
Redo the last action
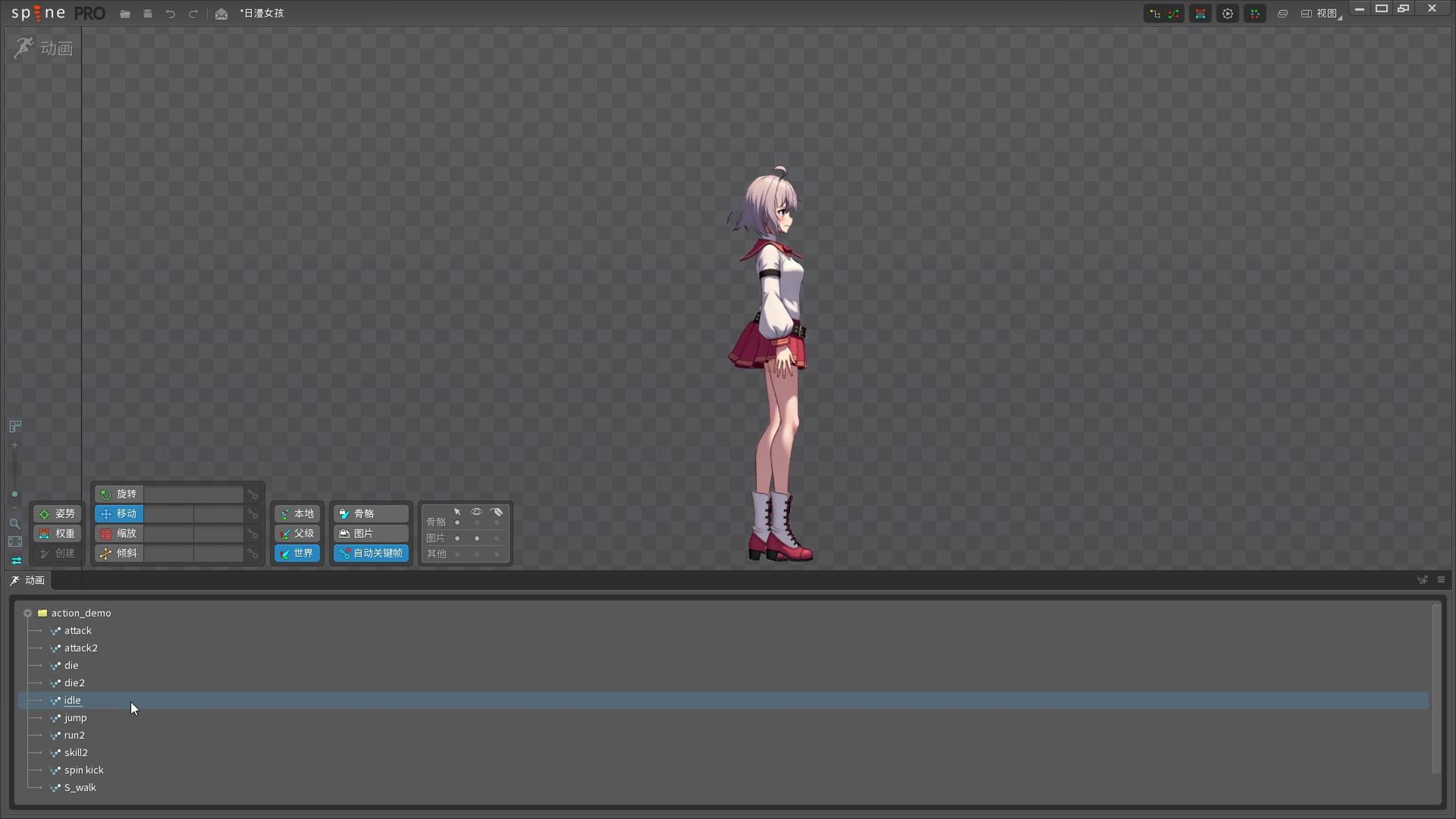click(x=193, y=14)
